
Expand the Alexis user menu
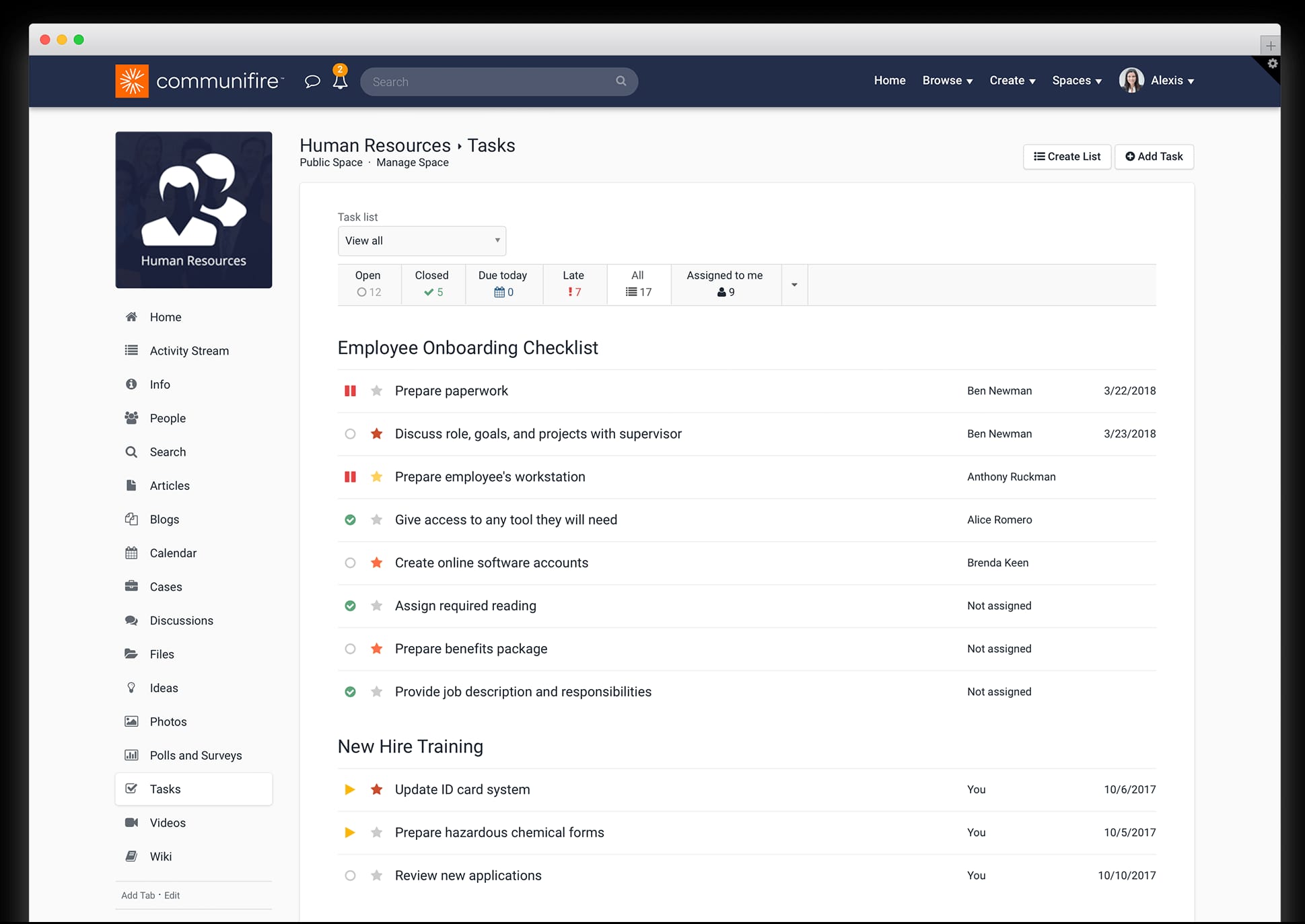(x=1171, y=81)
